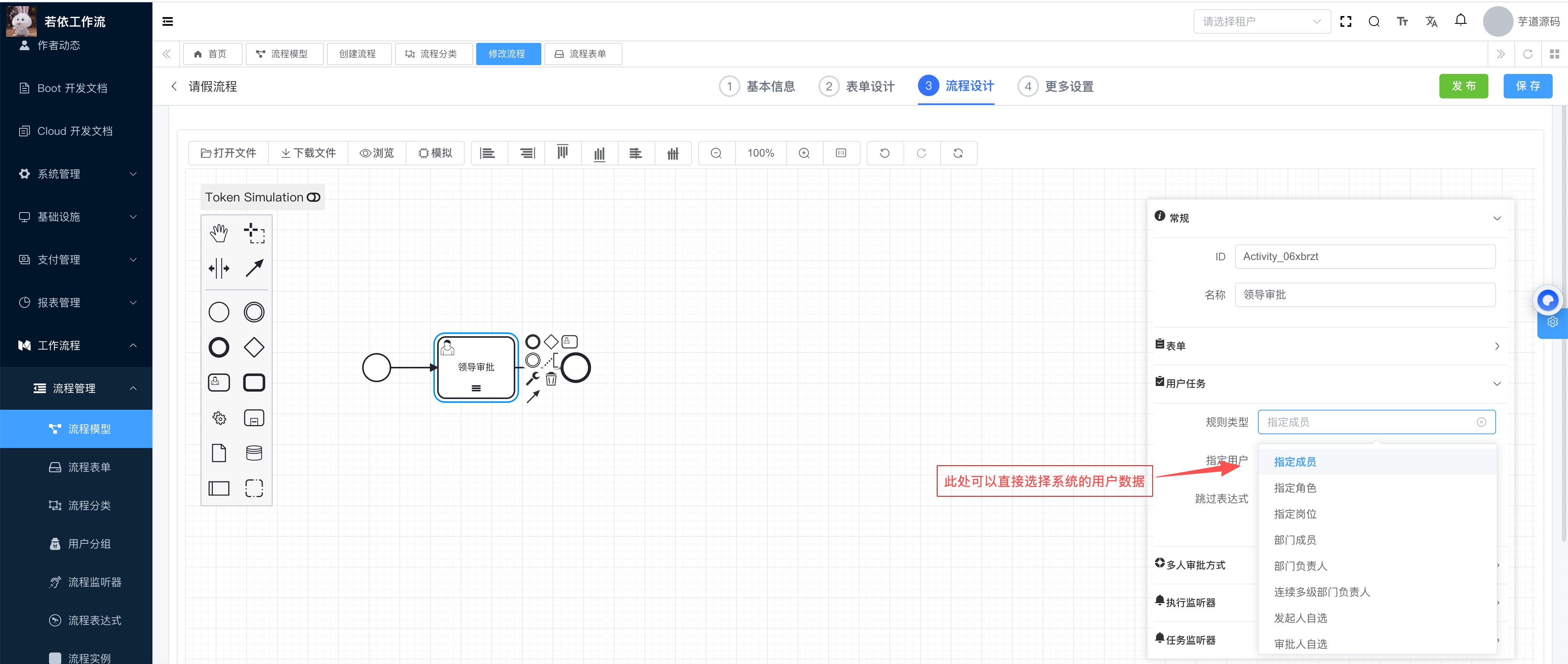
Task: Expand the 支付管理 sidebar menu
Action: [76, 260]
